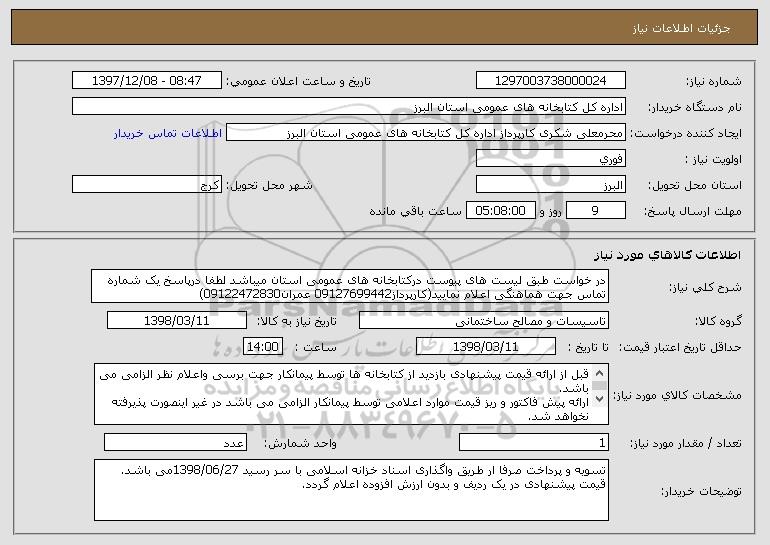Open the اطلاعات تماس خریدار link
This screenshot has height=545, width=770.
[168, 134]
